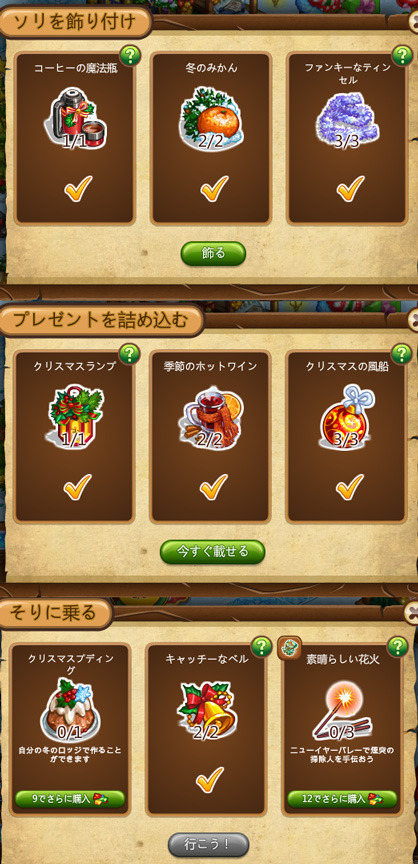418x864 pixels.
Task: Click the Christmas pudding icon
Action: tap(70, 710)
